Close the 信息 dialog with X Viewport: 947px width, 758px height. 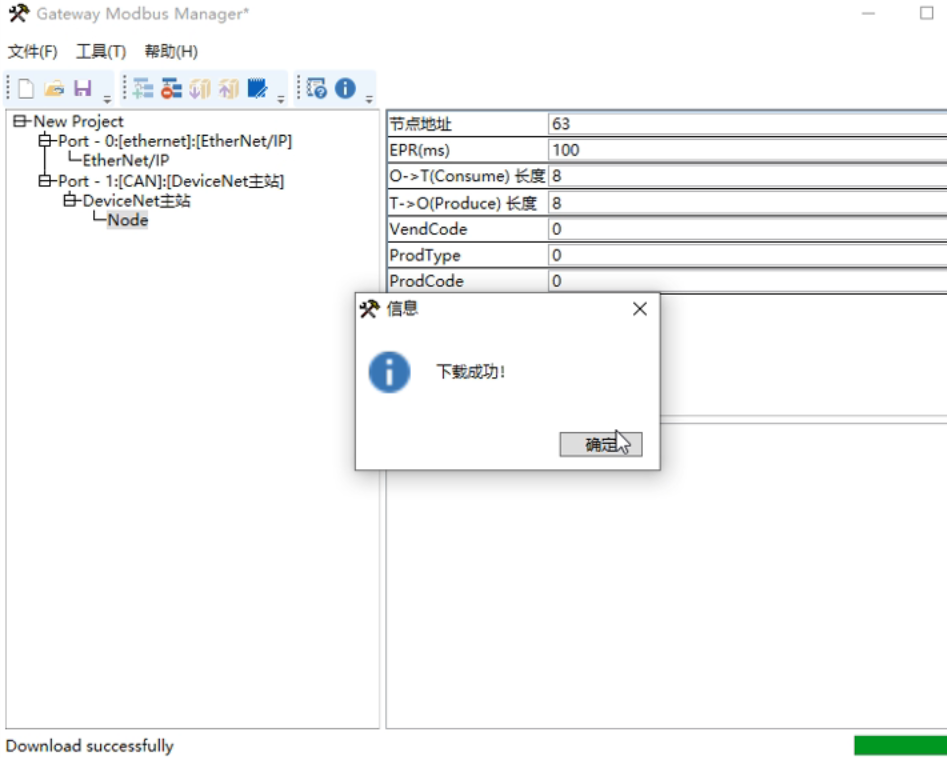(640, 309)
